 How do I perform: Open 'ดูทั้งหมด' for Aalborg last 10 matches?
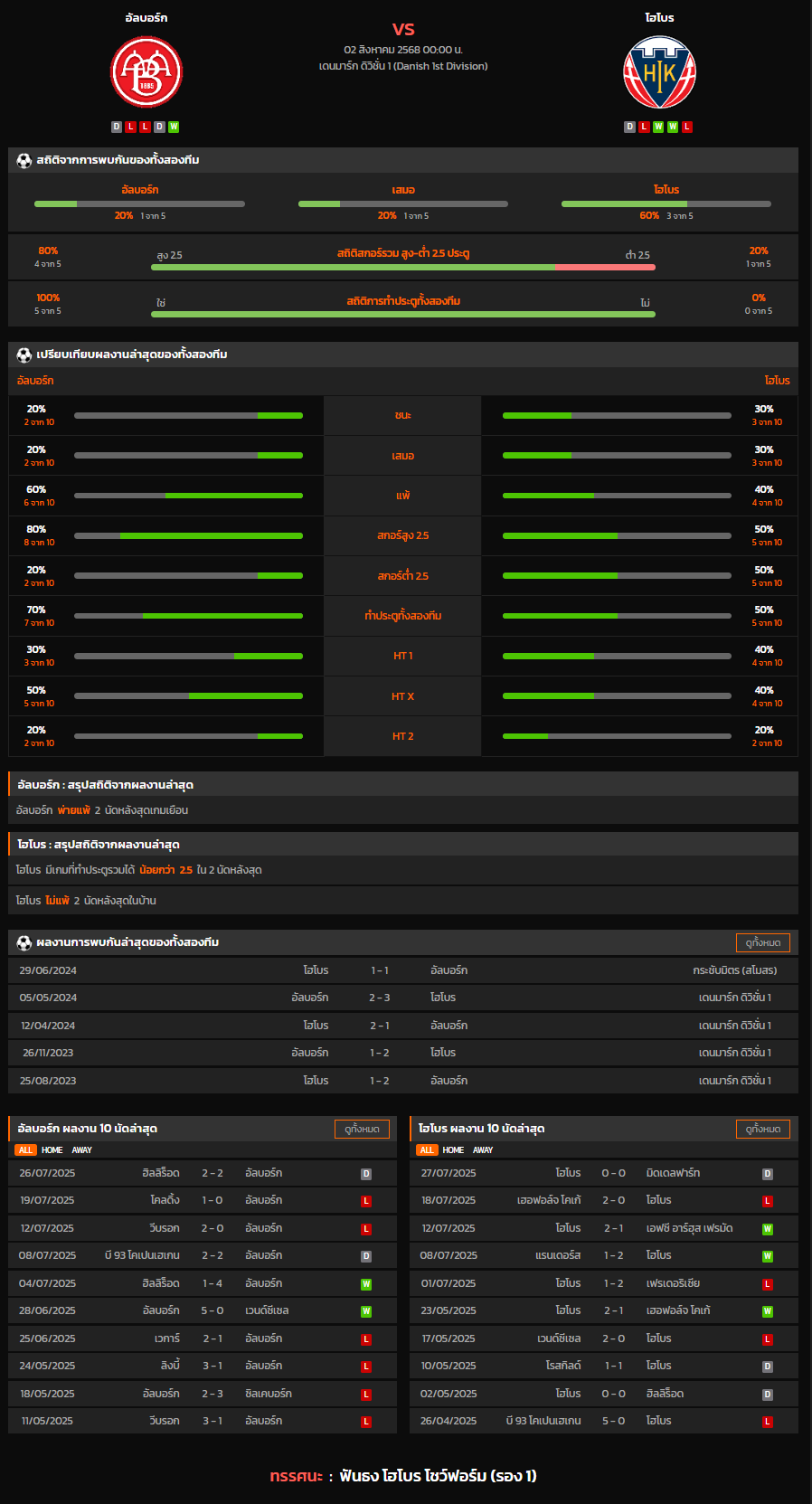[362, 1129]
